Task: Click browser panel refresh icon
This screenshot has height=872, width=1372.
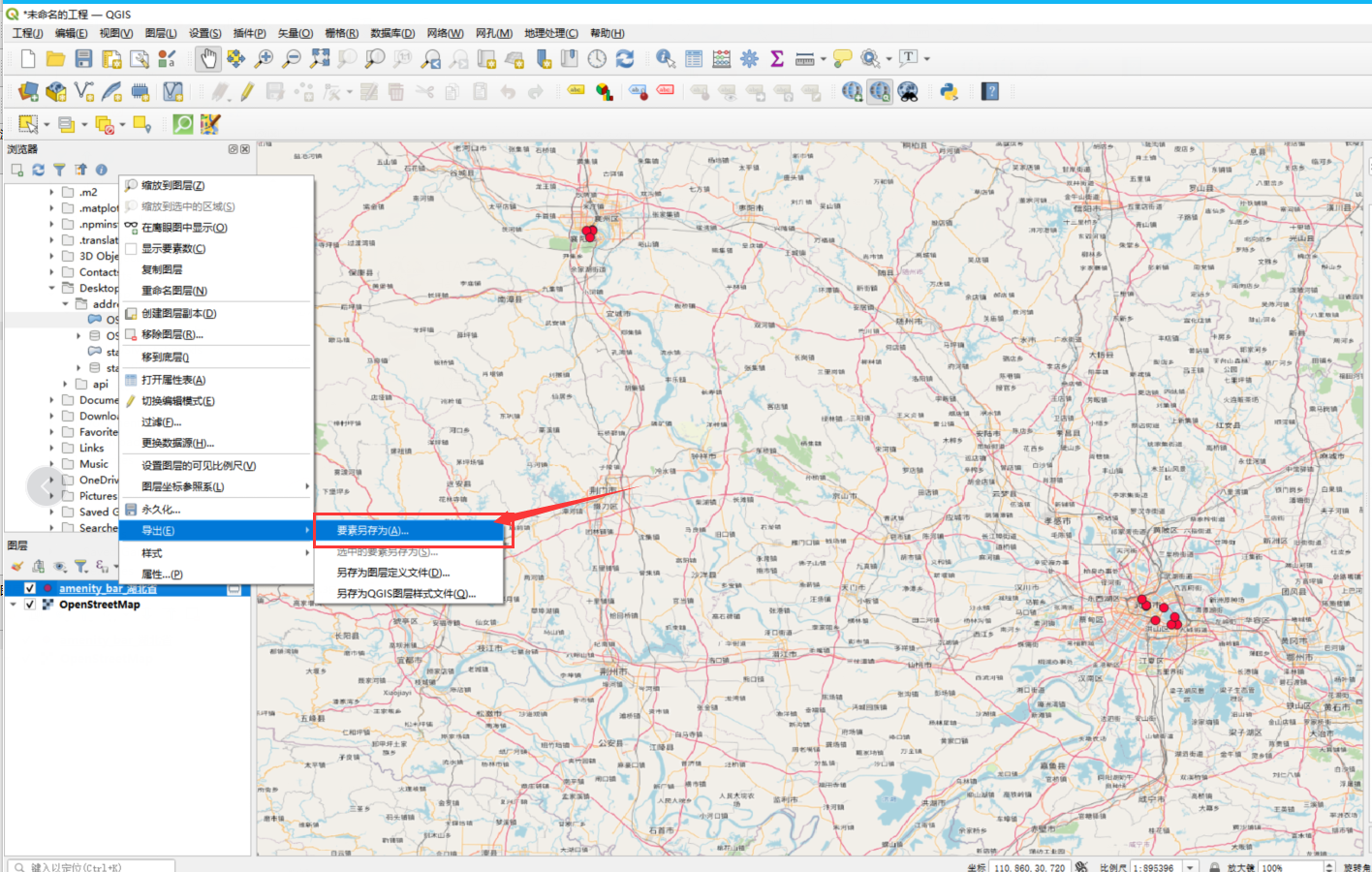Action: pos(38,170)
